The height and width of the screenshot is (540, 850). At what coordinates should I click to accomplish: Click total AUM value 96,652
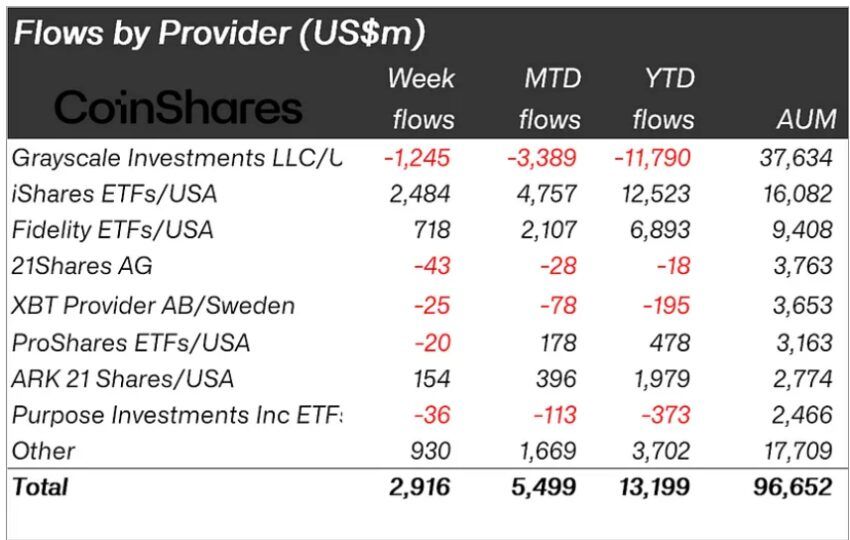point(793,487)
